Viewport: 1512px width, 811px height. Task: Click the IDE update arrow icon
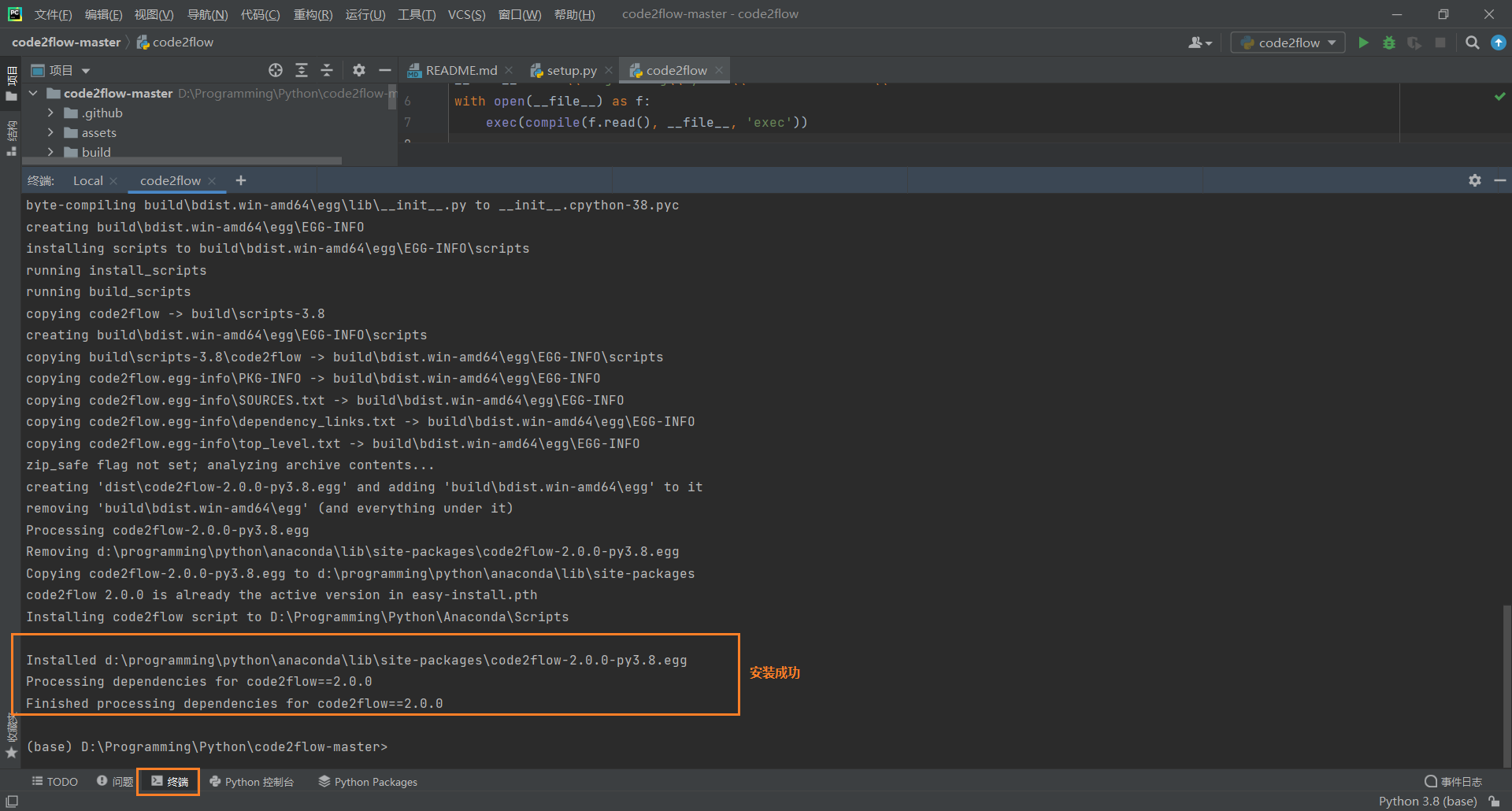coord(1499,43)
